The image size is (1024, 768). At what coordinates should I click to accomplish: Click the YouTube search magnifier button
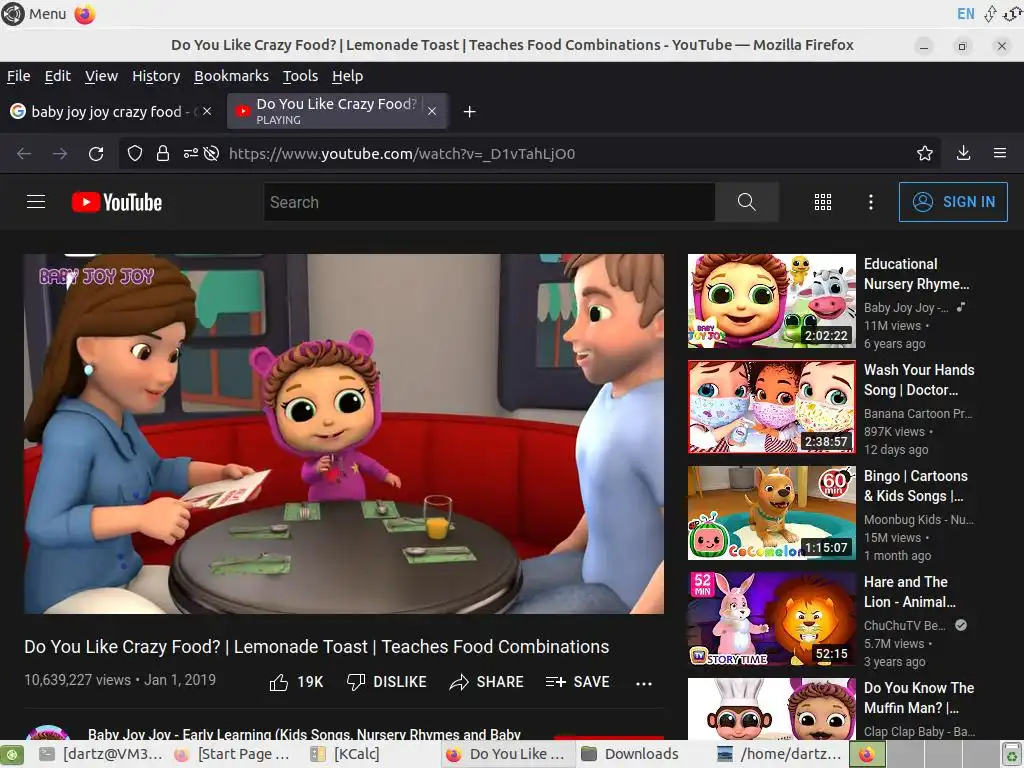[746, 202]
